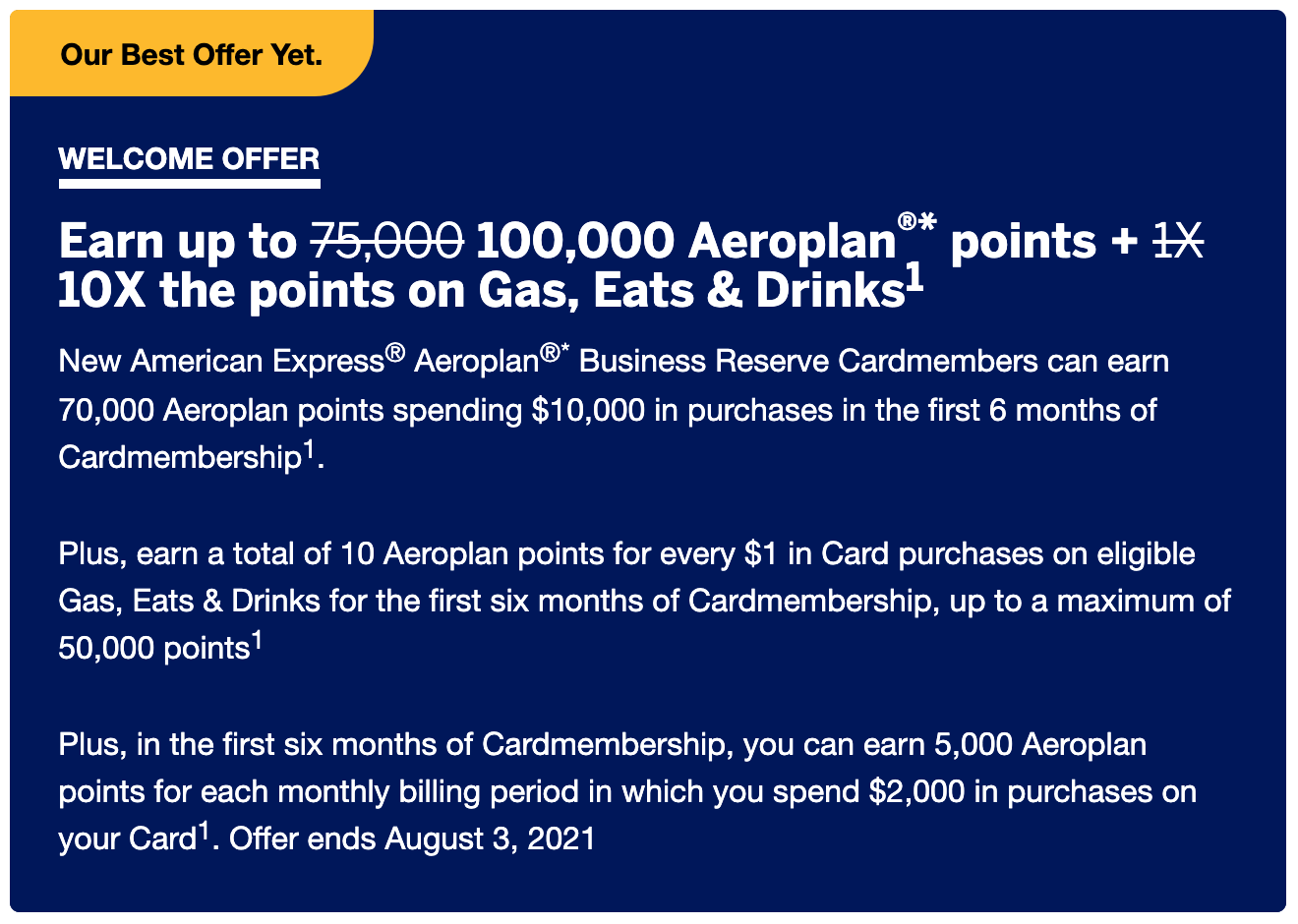
Task: Click the "Business Reserve Cardmembers" text
Action: click(x=807, y=362)
